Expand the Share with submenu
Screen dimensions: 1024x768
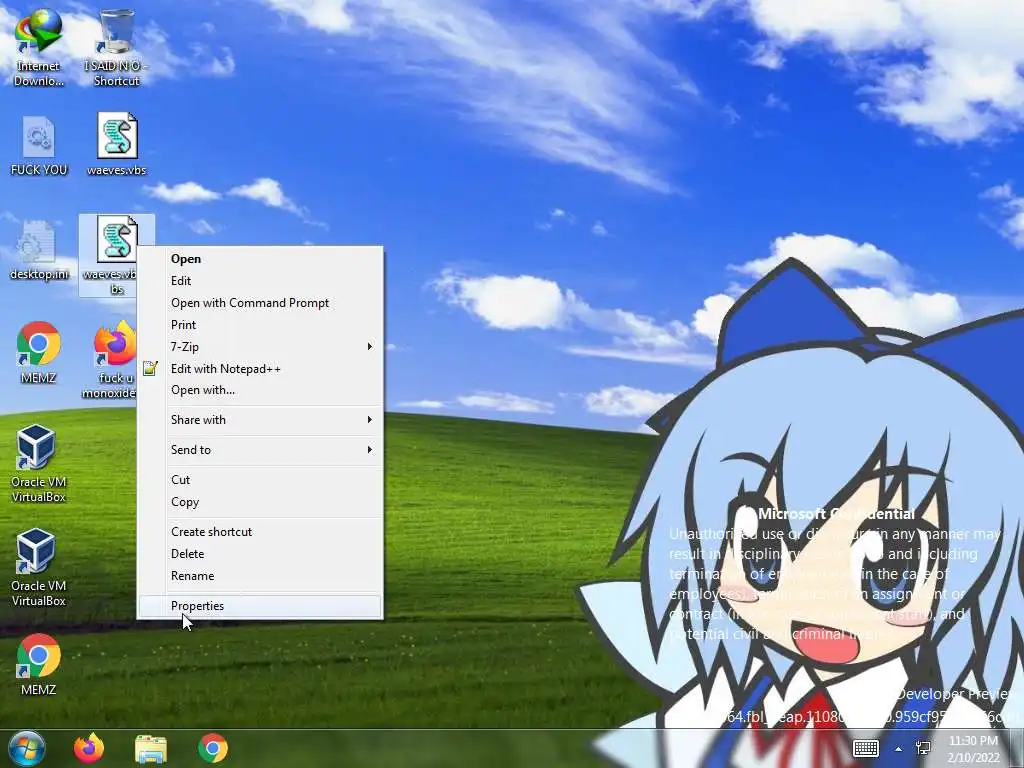click(x=260, y=420)
